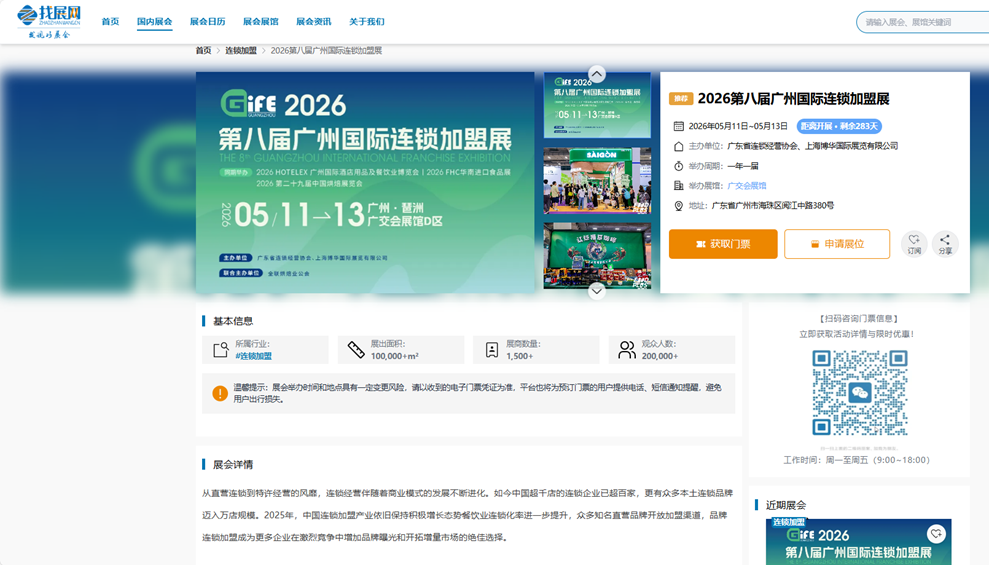
Task: Click the 工作时间 hours text under the QR code
Action: (857, 460)
